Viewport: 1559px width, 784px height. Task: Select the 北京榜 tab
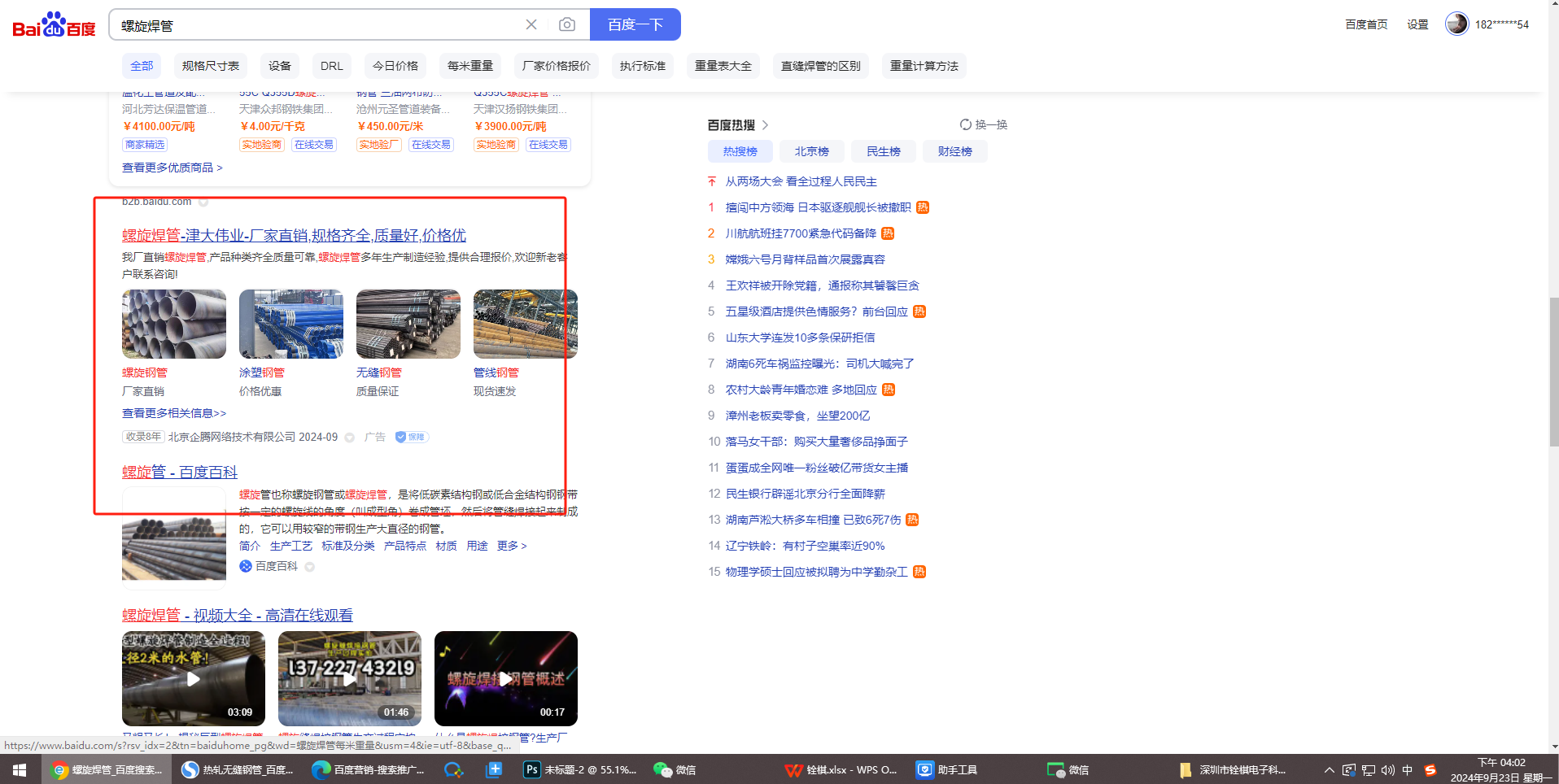point(811,151)
